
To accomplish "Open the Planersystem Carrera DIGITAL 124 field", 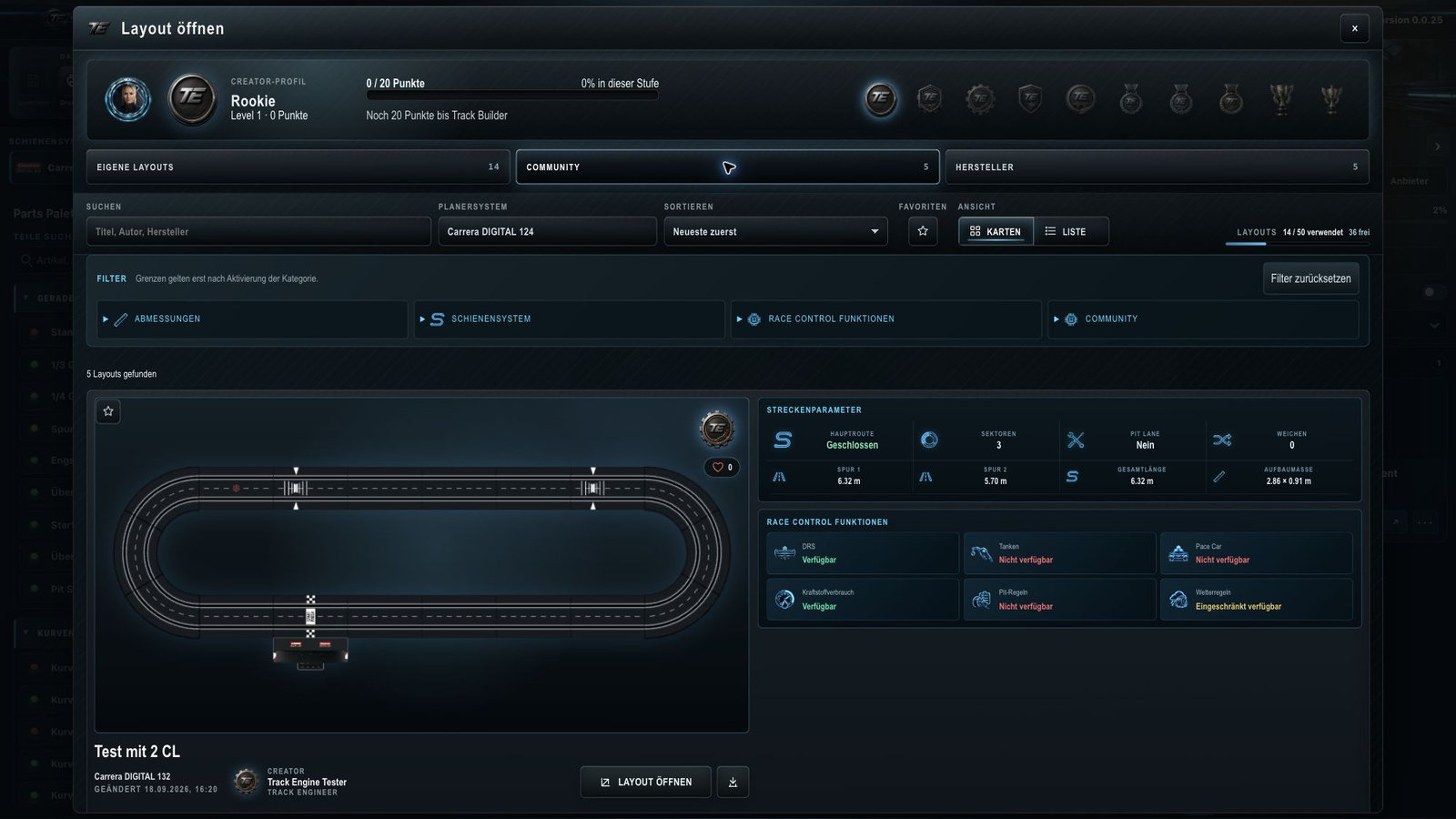I will [x=547, y=231].
